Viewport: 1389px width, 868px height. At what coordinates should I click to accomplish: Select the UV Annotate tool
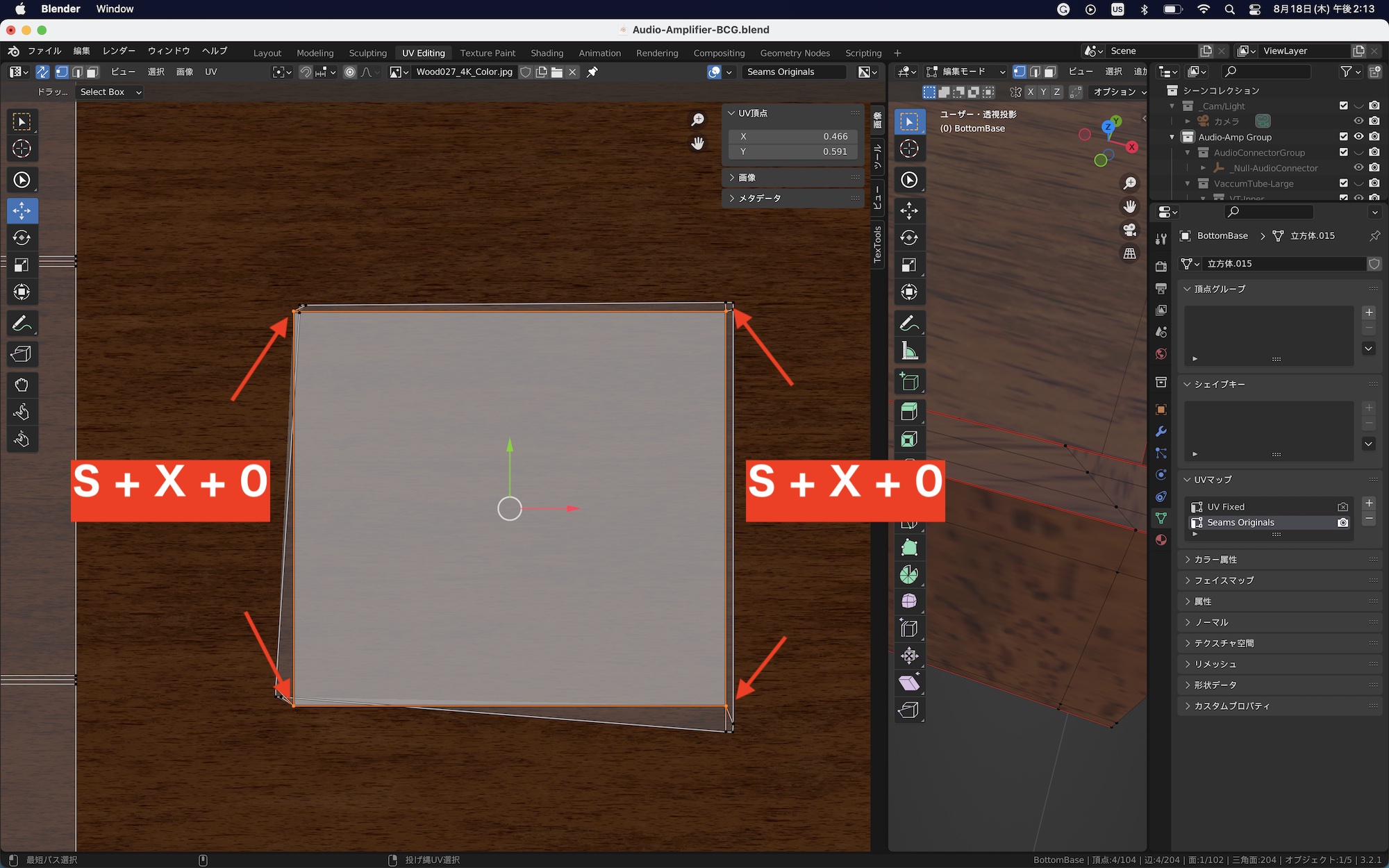point(22,324)
